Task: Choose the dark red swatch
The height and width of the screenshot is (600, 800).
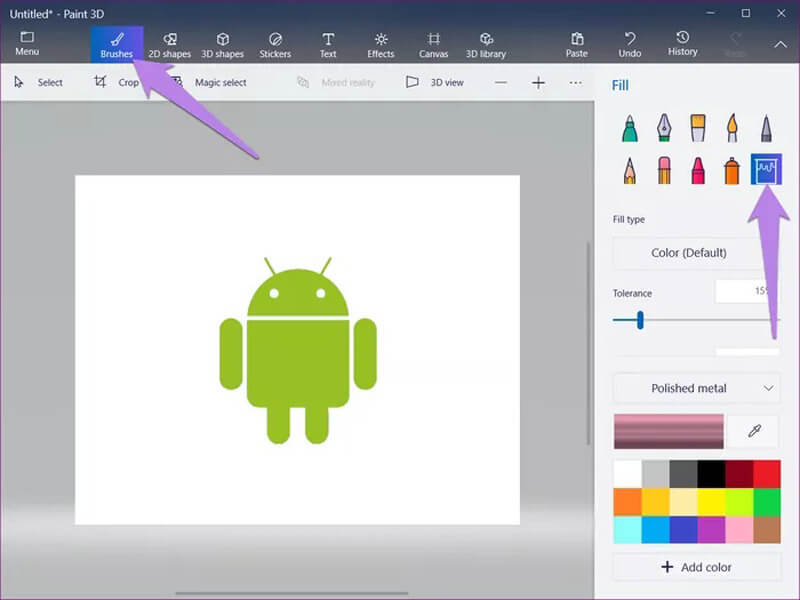Action: click(739, 474)
